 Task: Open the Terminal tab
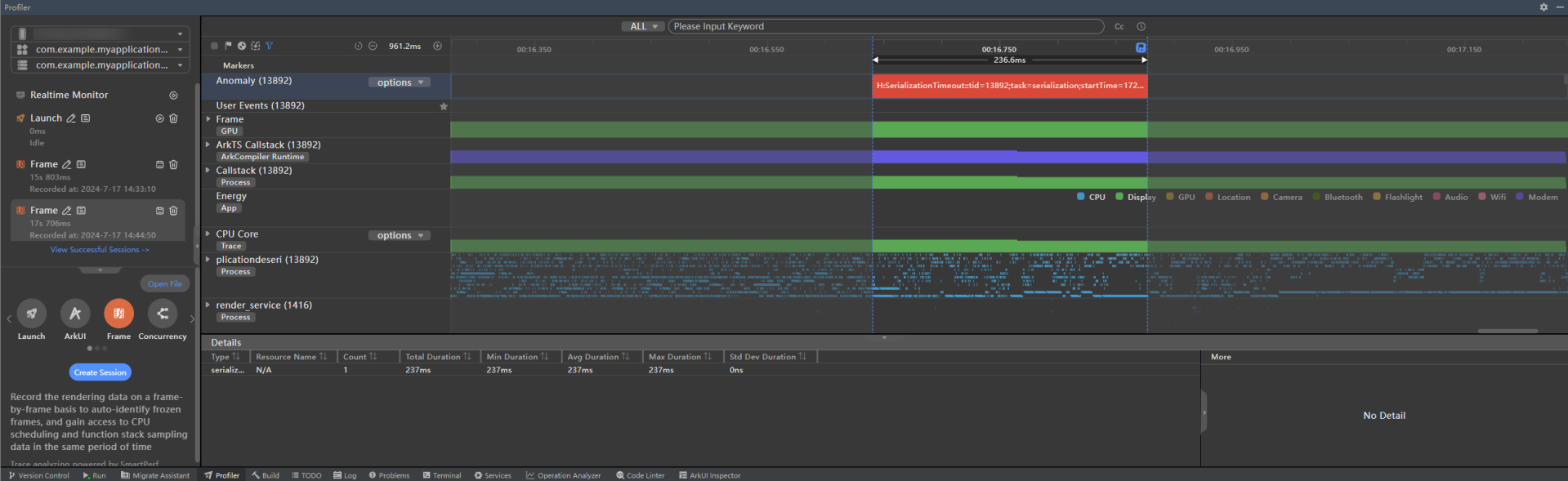click(x=442, y=475)
